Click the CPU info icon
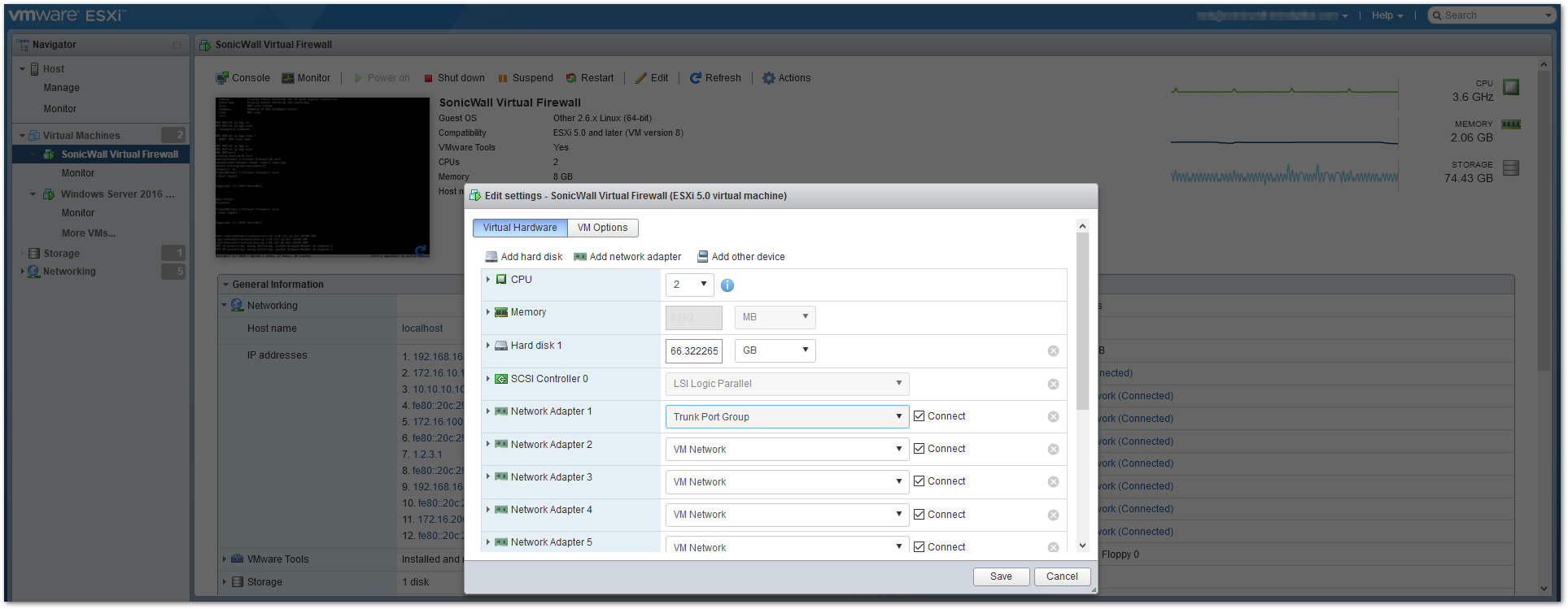This screenshot has width=1568, height=609. [x=727, y=285]
